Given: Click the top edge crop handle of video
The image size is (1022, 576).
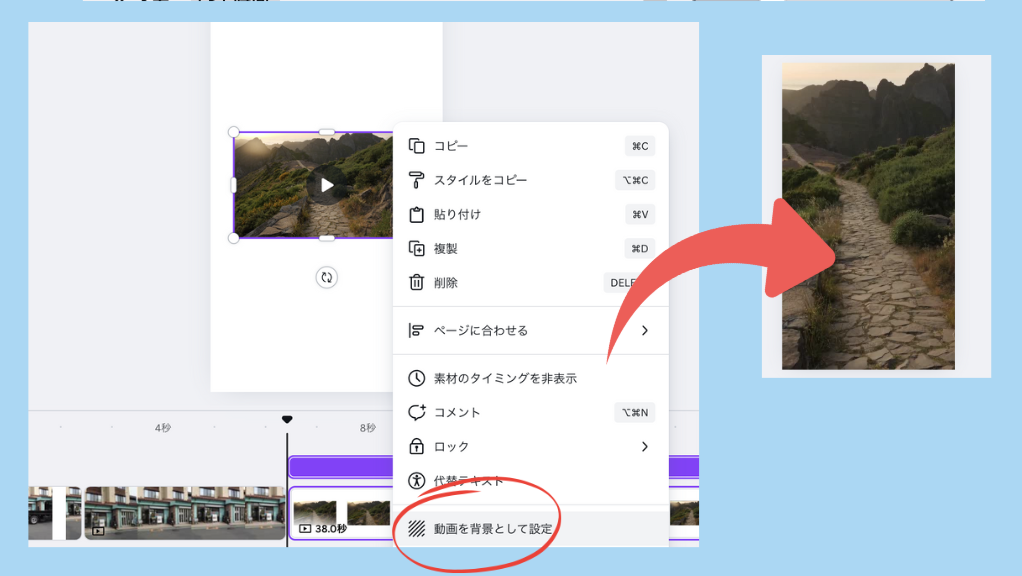Looking at the screenshot, I should click(327, 132).
